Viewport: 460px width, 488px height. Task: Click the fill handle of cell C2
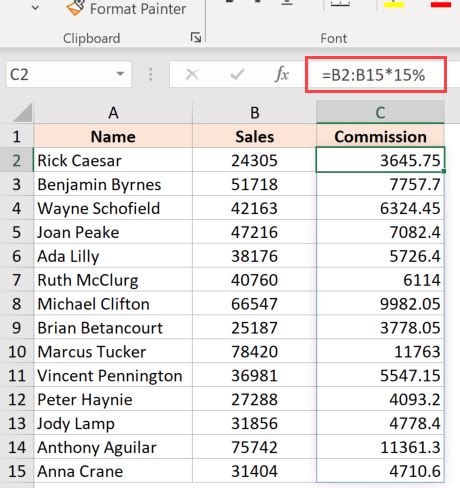[444, 172]
